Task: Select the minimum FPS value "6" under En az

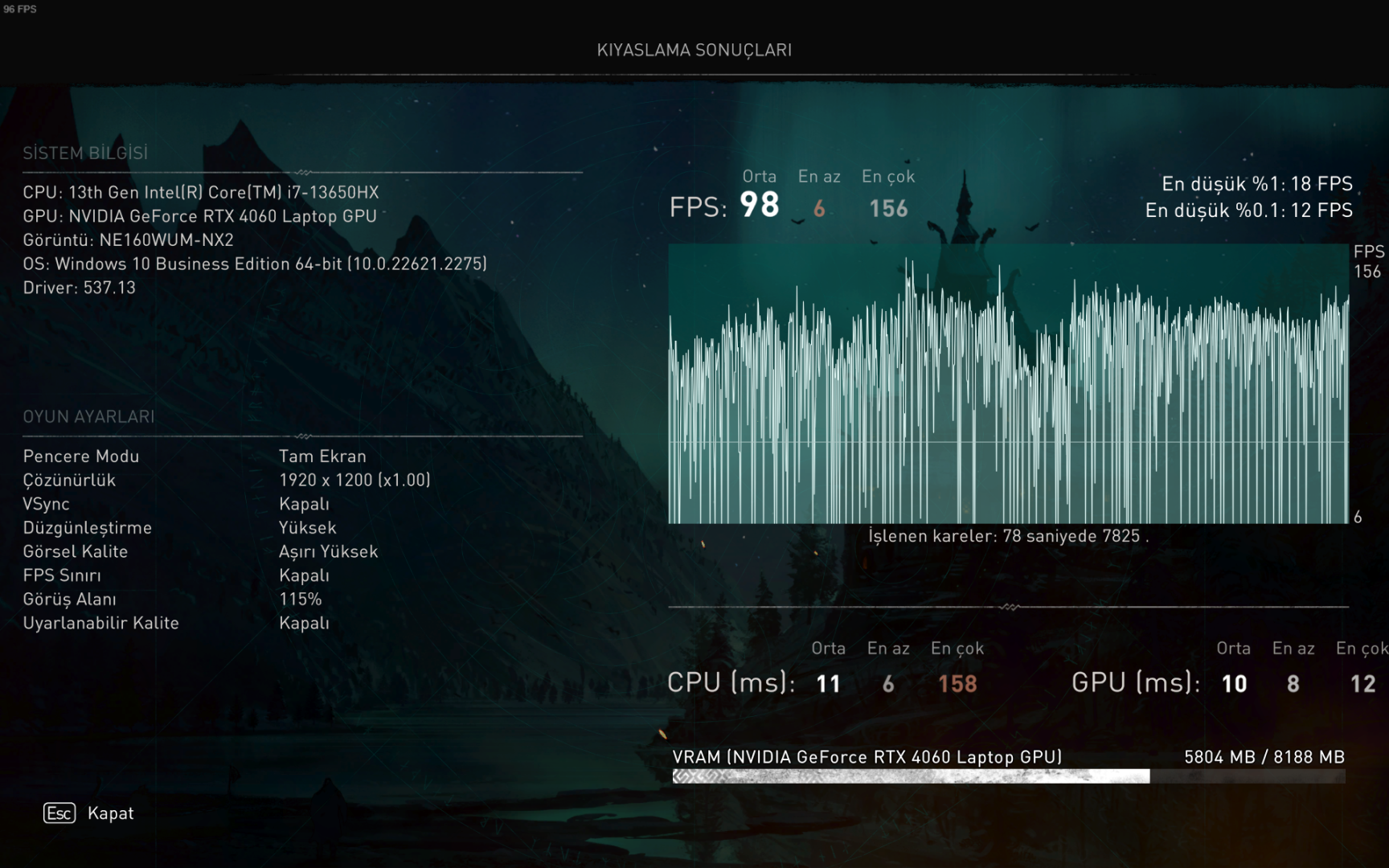Action: click(819, 209)
